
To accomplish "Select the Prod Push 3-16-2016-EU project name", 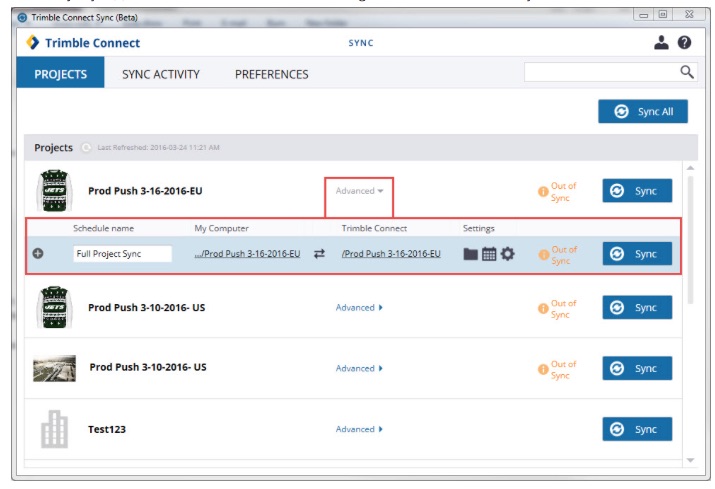I will click(x=145, y=191).
